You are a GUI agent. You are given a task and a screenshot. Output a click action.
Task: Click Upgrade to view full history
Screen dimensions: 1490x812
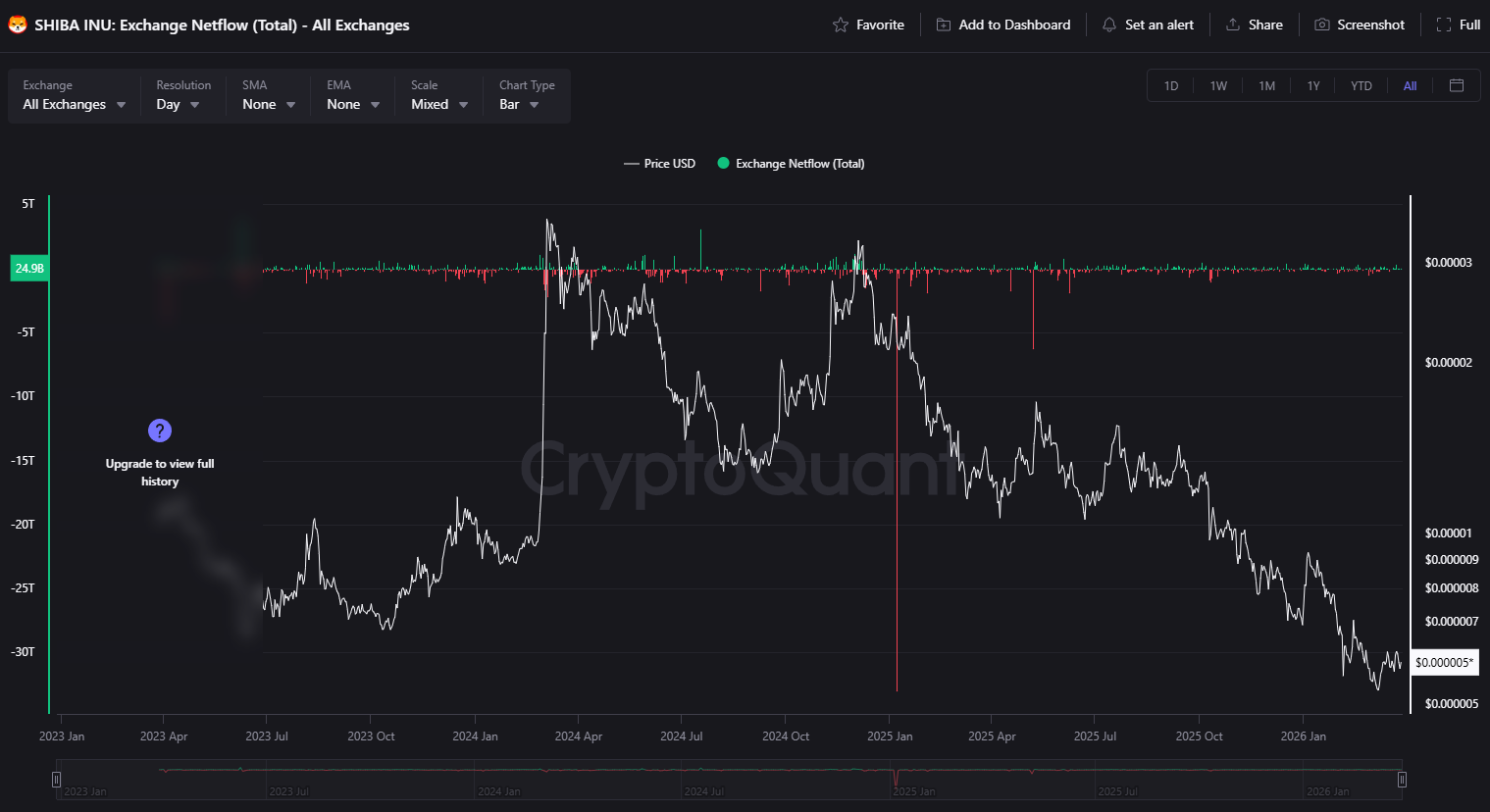tap(160, 473)
